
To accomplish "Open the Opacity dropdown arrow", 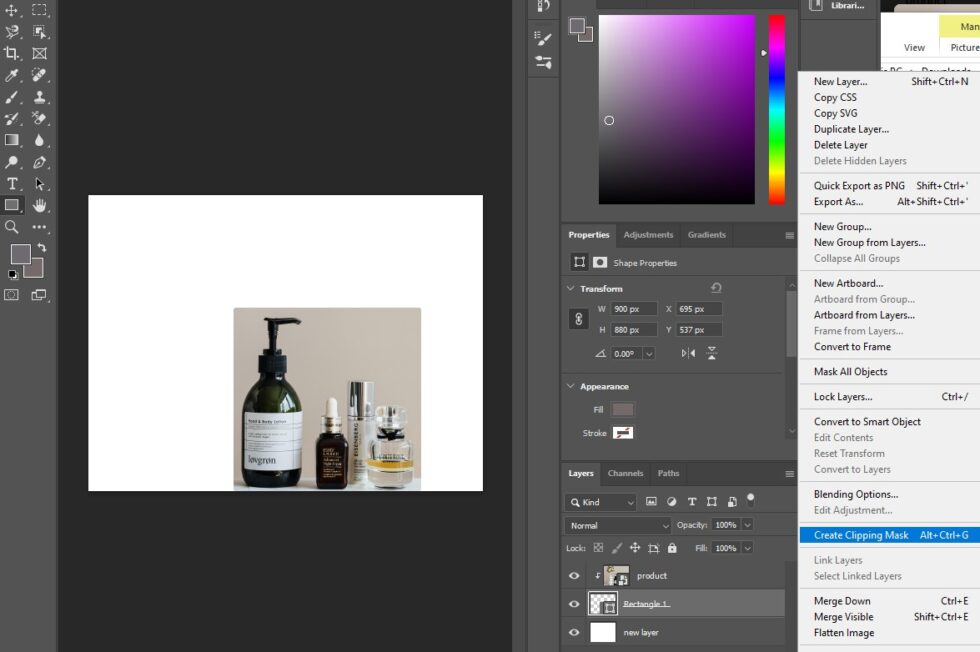I will 747,525.
